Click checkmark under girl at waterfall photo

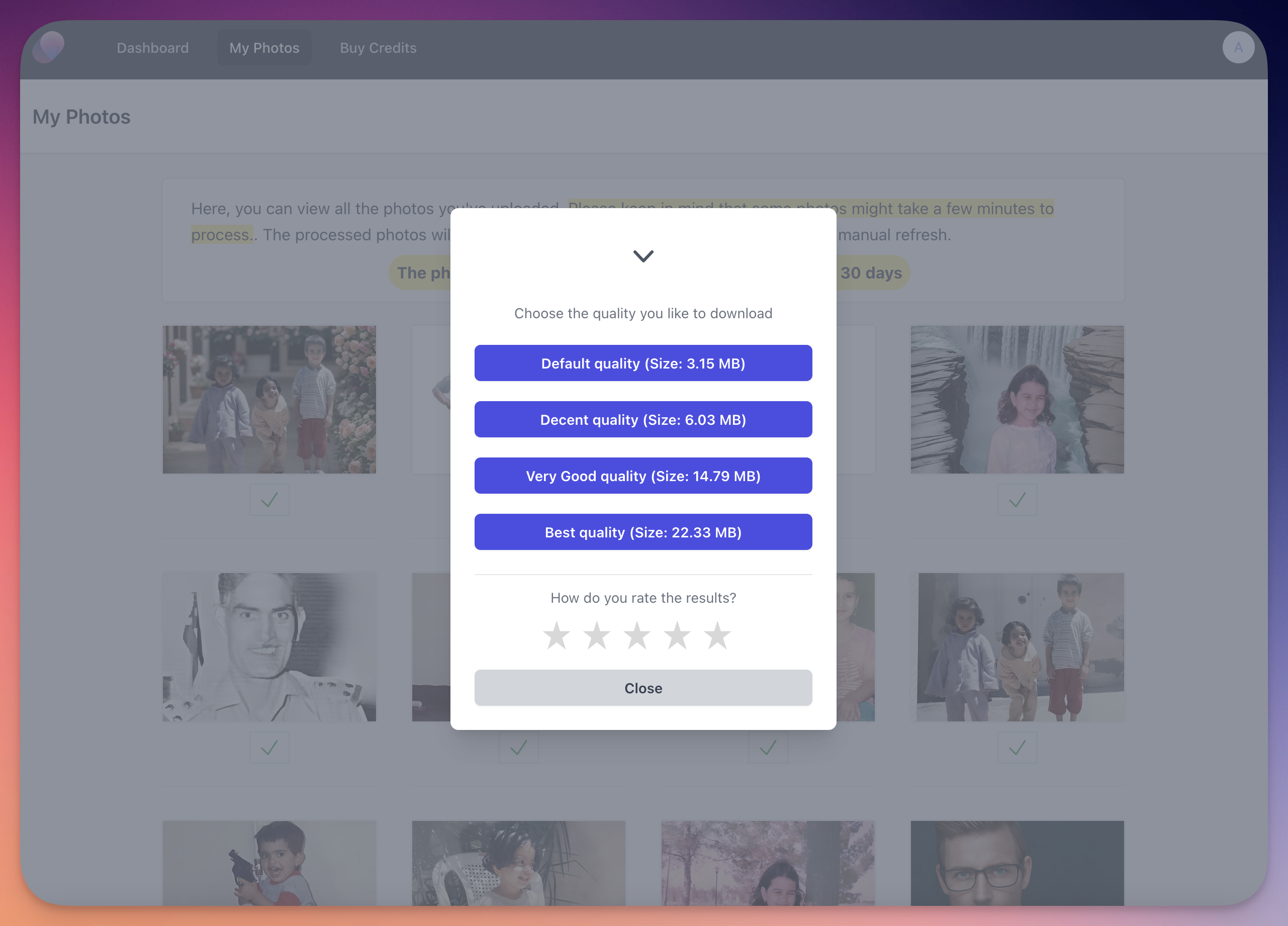1017,500
